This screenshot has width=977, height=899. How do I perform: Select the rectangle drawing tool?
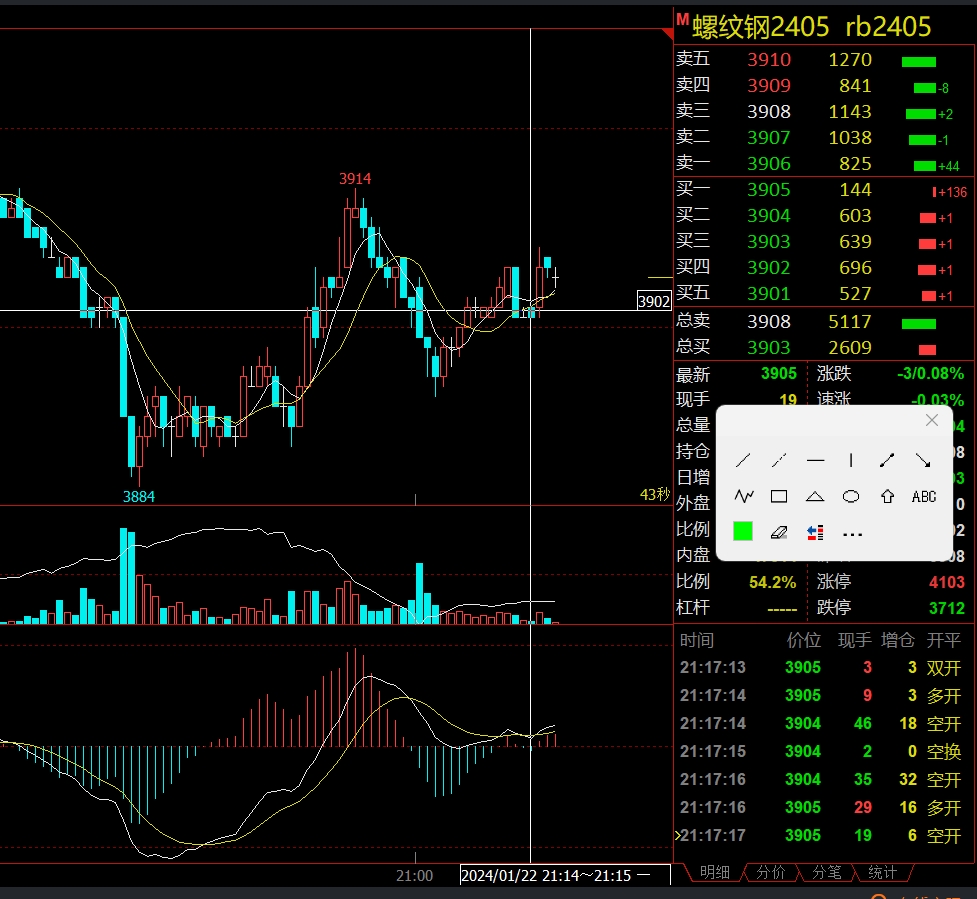(779, 497)
